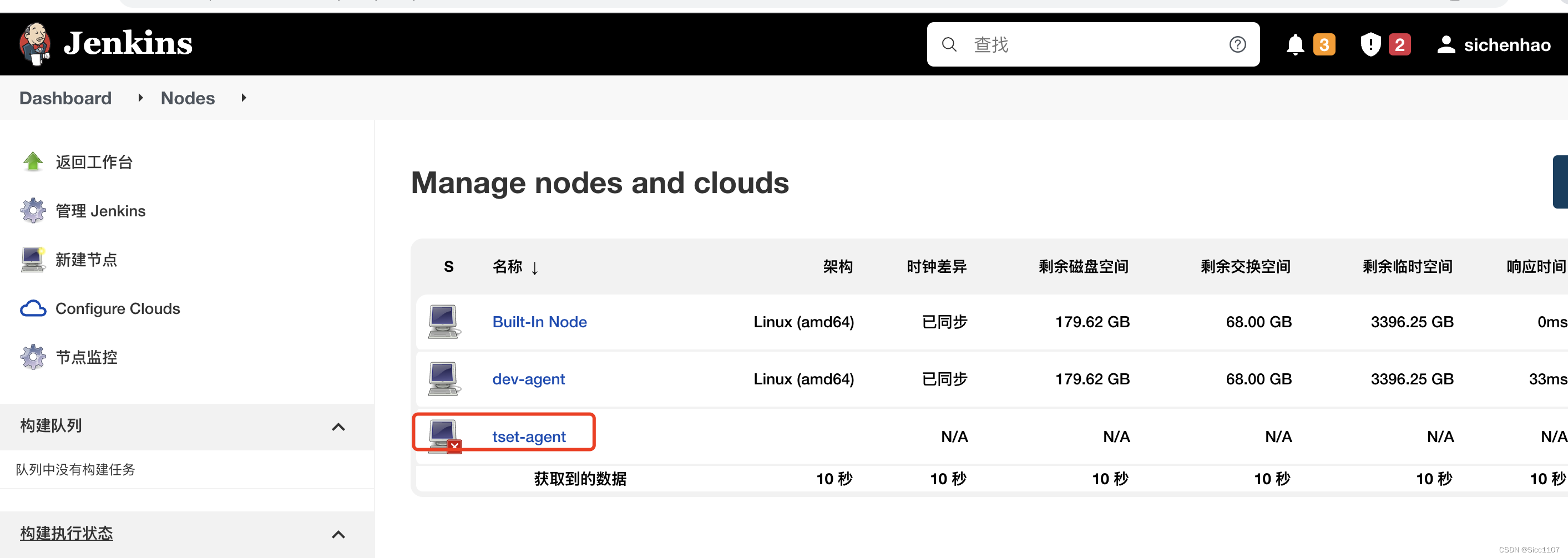Open the Built-In Node link

pos(539,322)
